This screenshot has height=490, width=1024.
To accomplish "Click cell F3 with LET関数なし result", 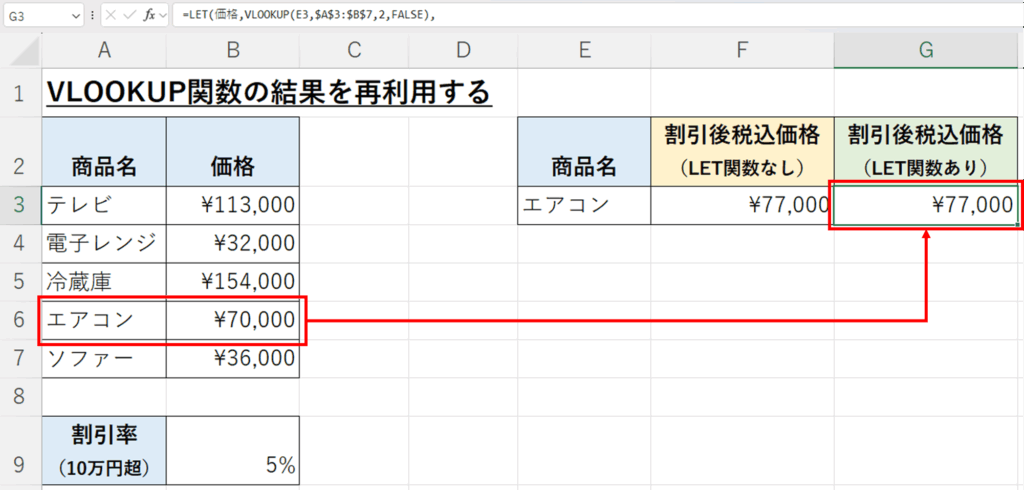I will tap(741, 206).
